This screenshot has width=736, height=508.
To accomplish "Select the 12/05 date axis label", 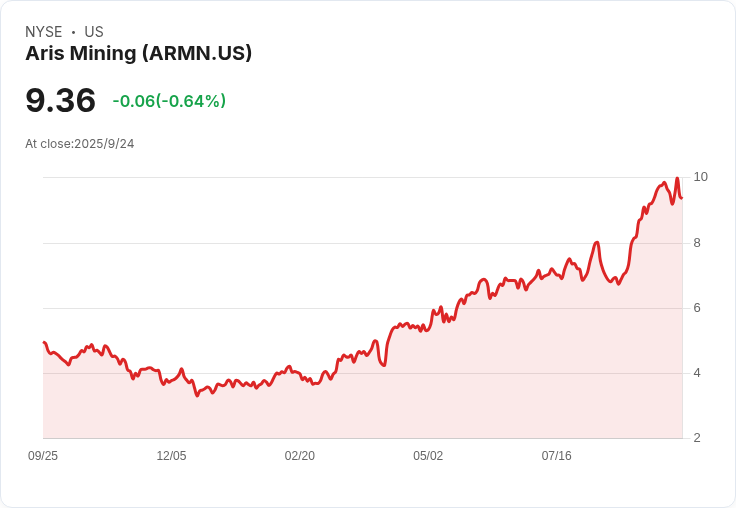I will [171, 455].
